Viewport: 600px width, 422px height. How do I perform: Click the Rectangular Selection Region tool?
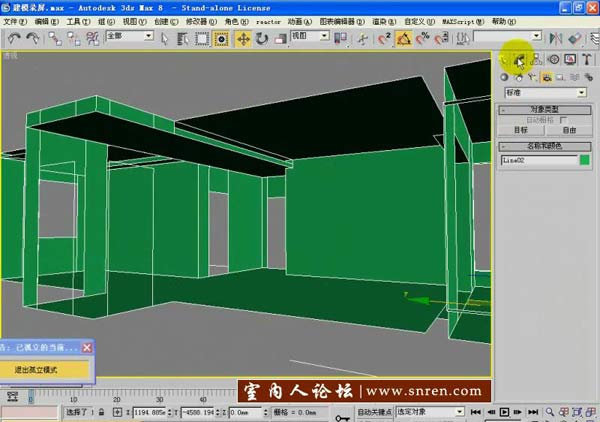click(x=202, y=39)
